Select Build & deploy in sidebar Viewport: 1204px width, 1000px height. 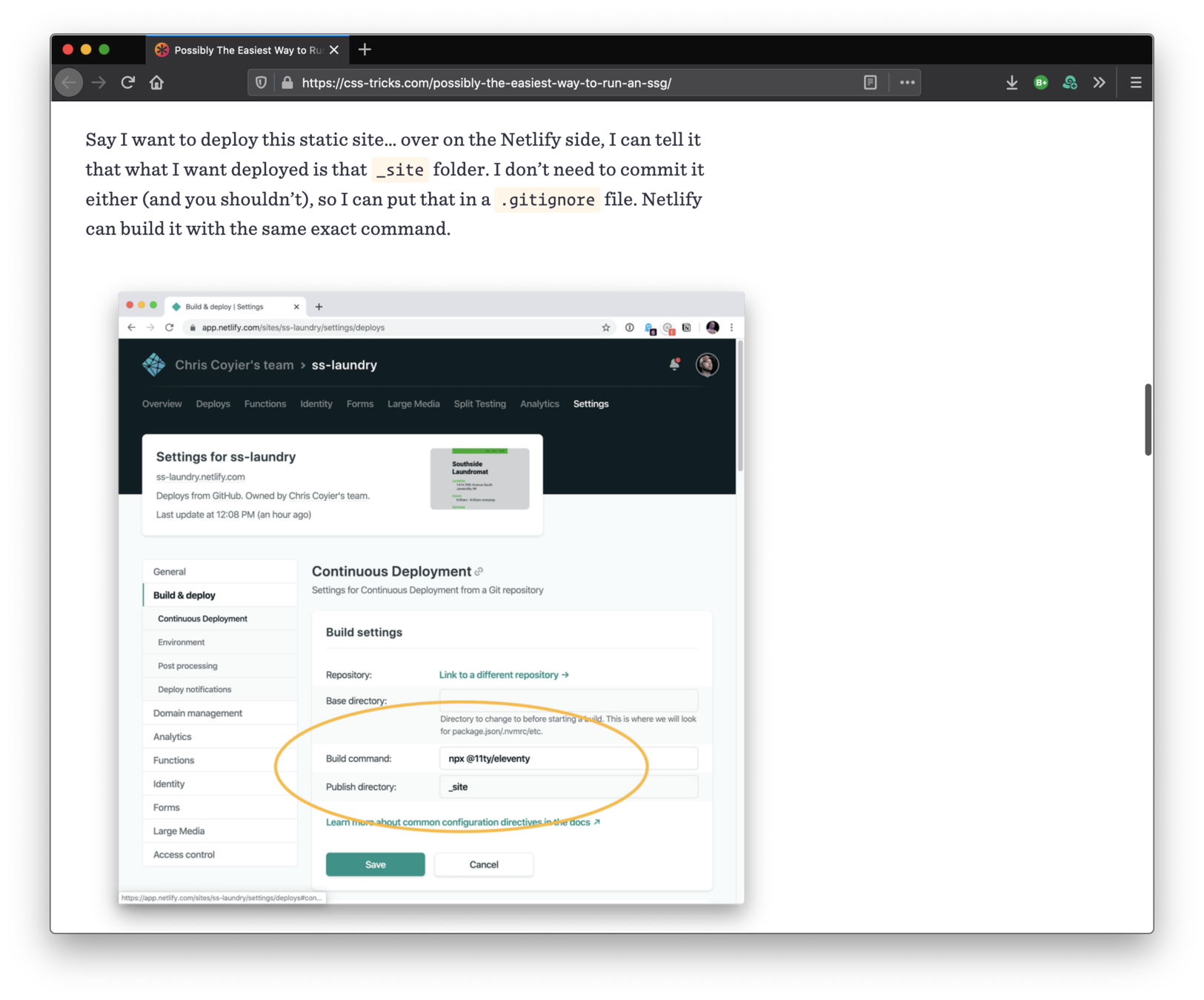tap(220, 596)
